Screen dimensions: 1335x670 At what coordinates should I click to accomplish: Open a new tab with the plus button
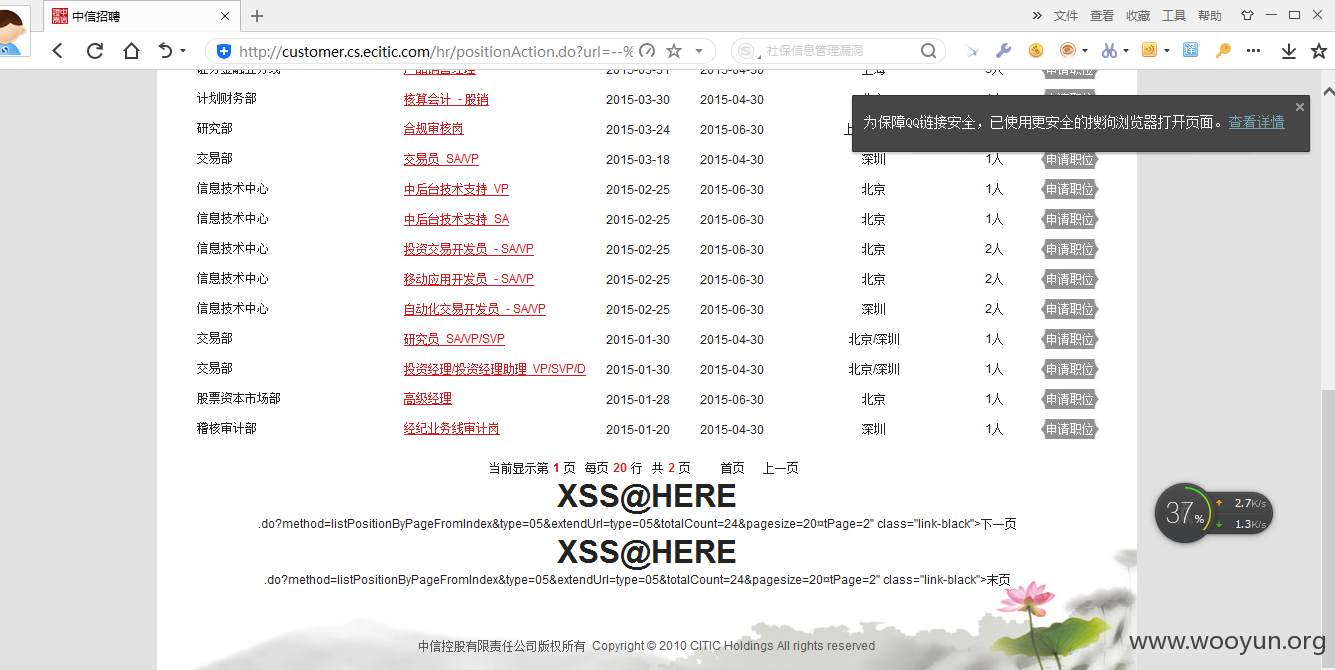tap(257, 16)
